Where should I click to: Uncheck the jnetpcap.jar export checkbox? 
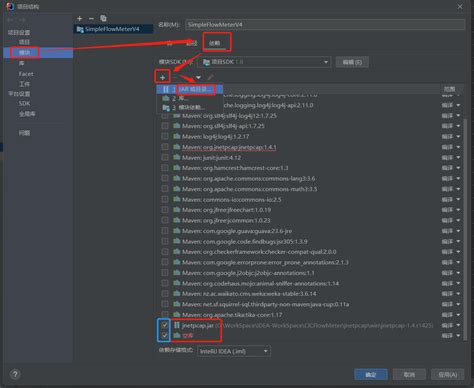[165, 325]
